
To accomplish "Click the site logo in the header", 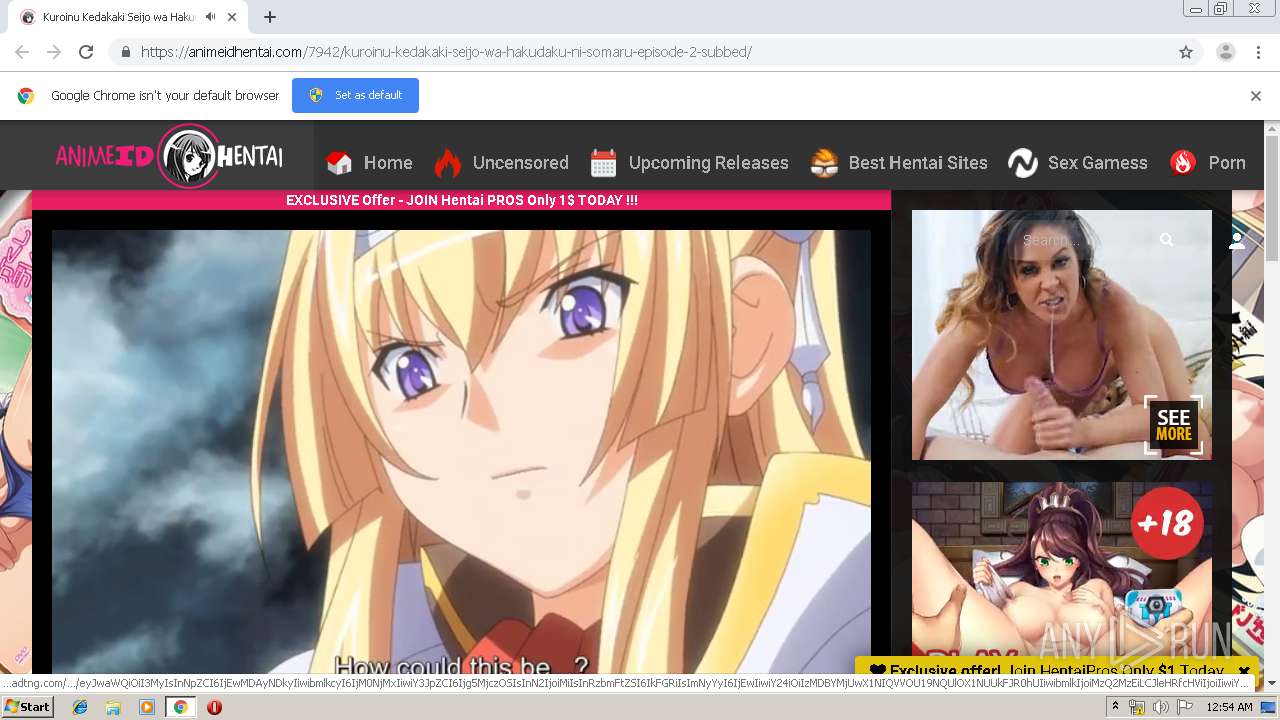I will point(170,156).
